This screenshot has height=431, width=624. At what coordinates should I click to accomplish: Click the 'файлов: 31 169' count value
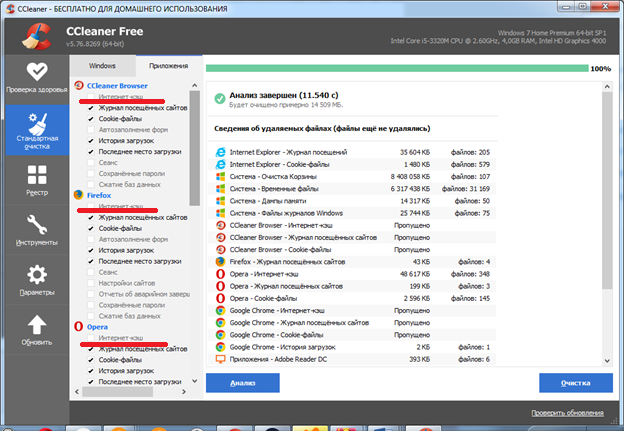coord(466,189)
